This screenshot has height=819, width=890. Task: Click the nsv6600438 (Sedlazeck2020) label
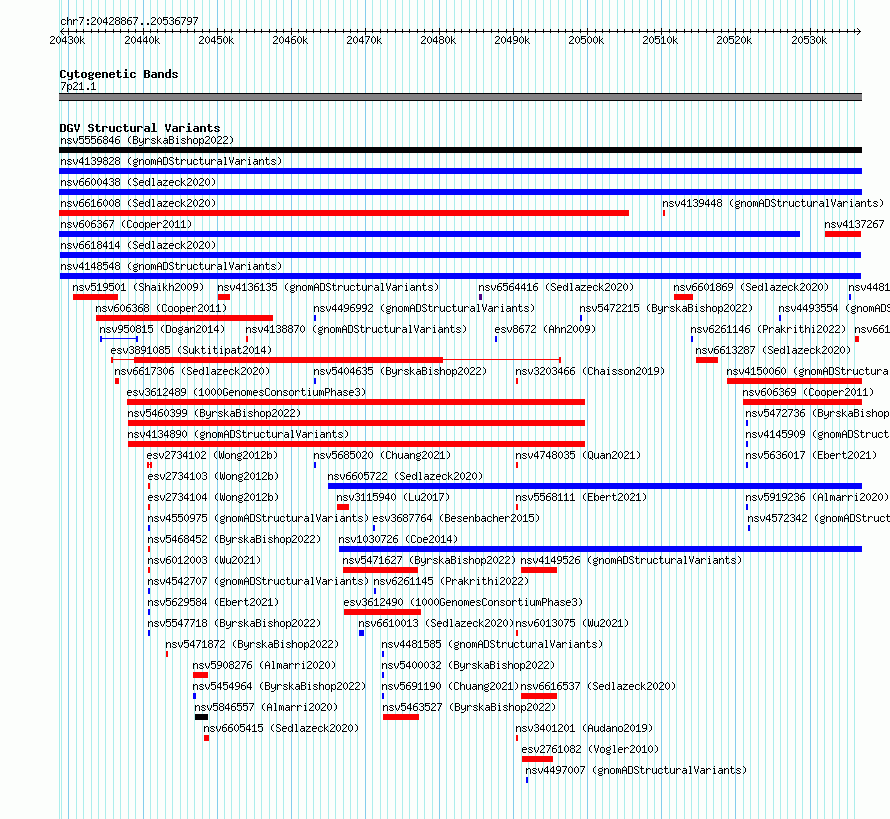[138, 182]
